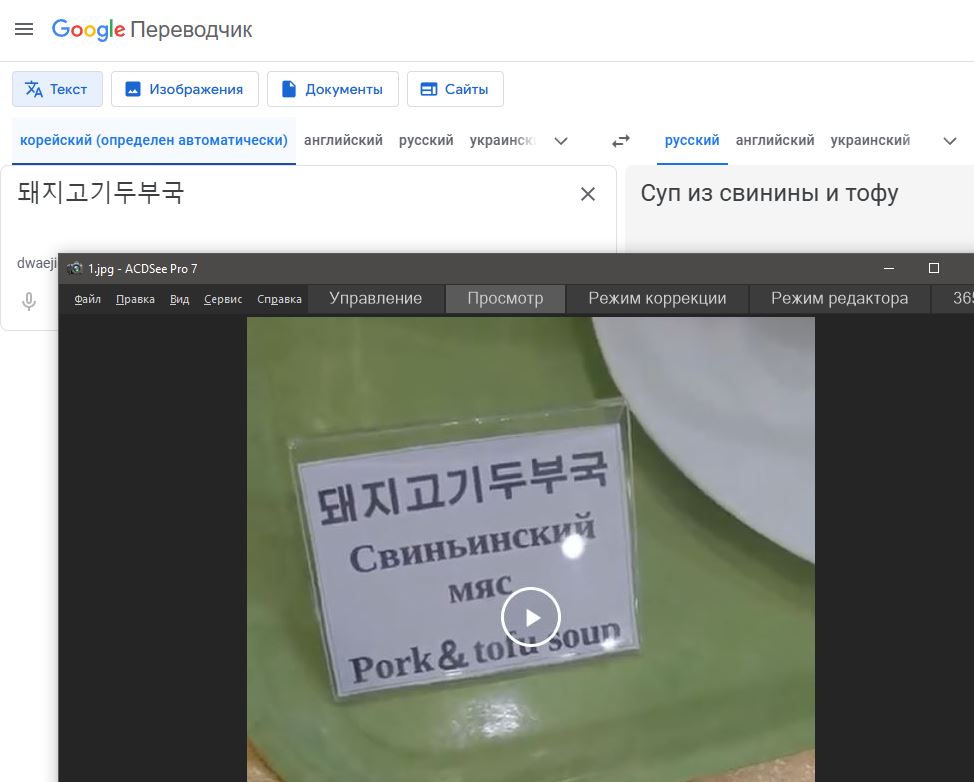Open the Справка menu in ACDSee
974x782 pixels.
(280, 299)
